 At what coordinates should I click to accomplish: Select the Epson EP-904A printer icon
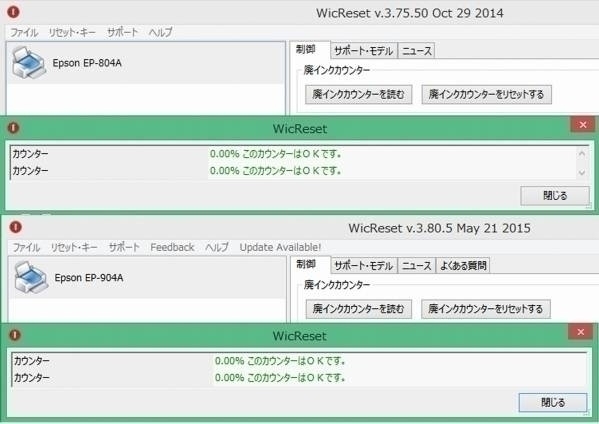31,277
